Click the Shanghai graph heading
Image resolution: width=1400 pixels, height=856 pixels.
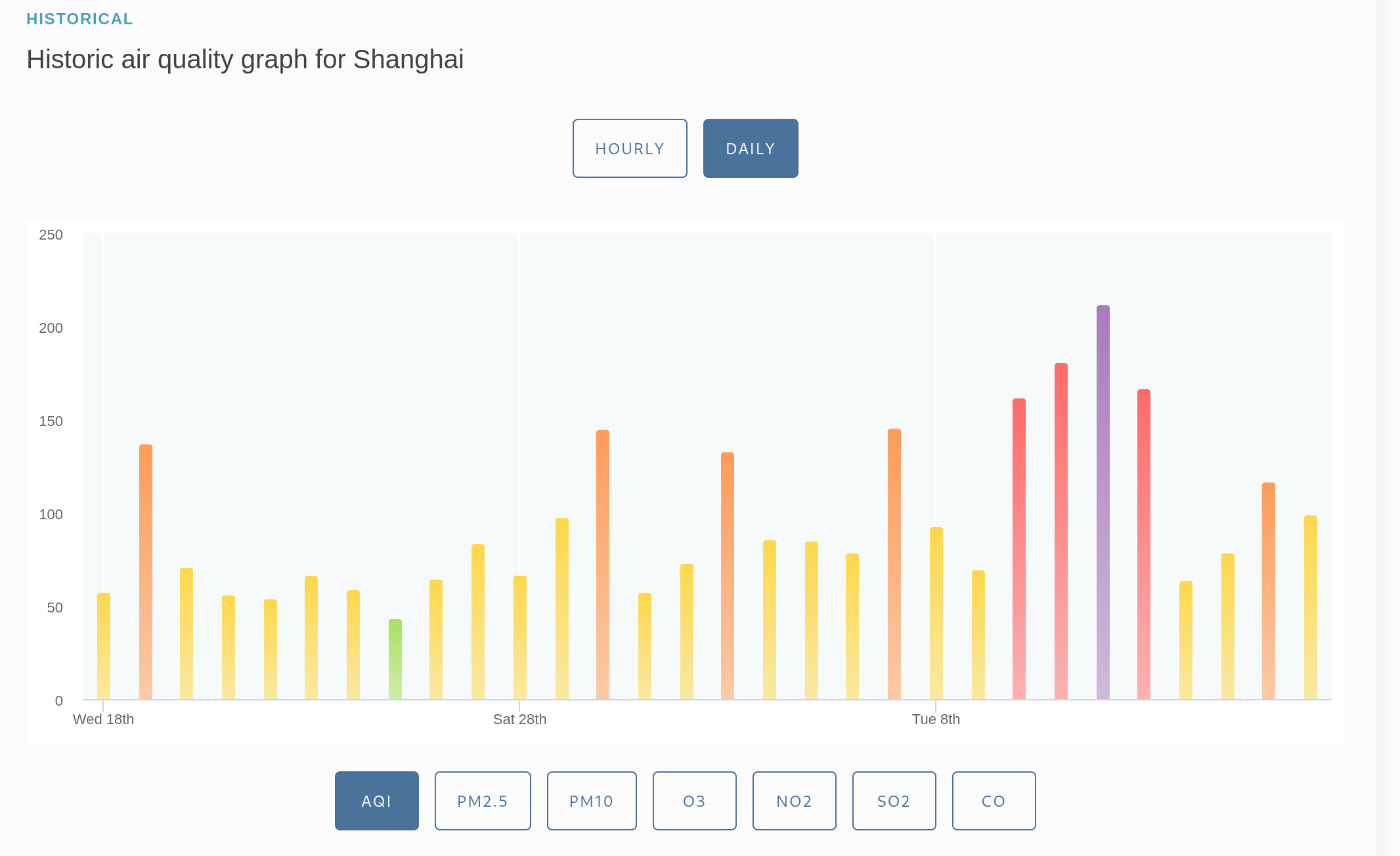pos(245,59)
